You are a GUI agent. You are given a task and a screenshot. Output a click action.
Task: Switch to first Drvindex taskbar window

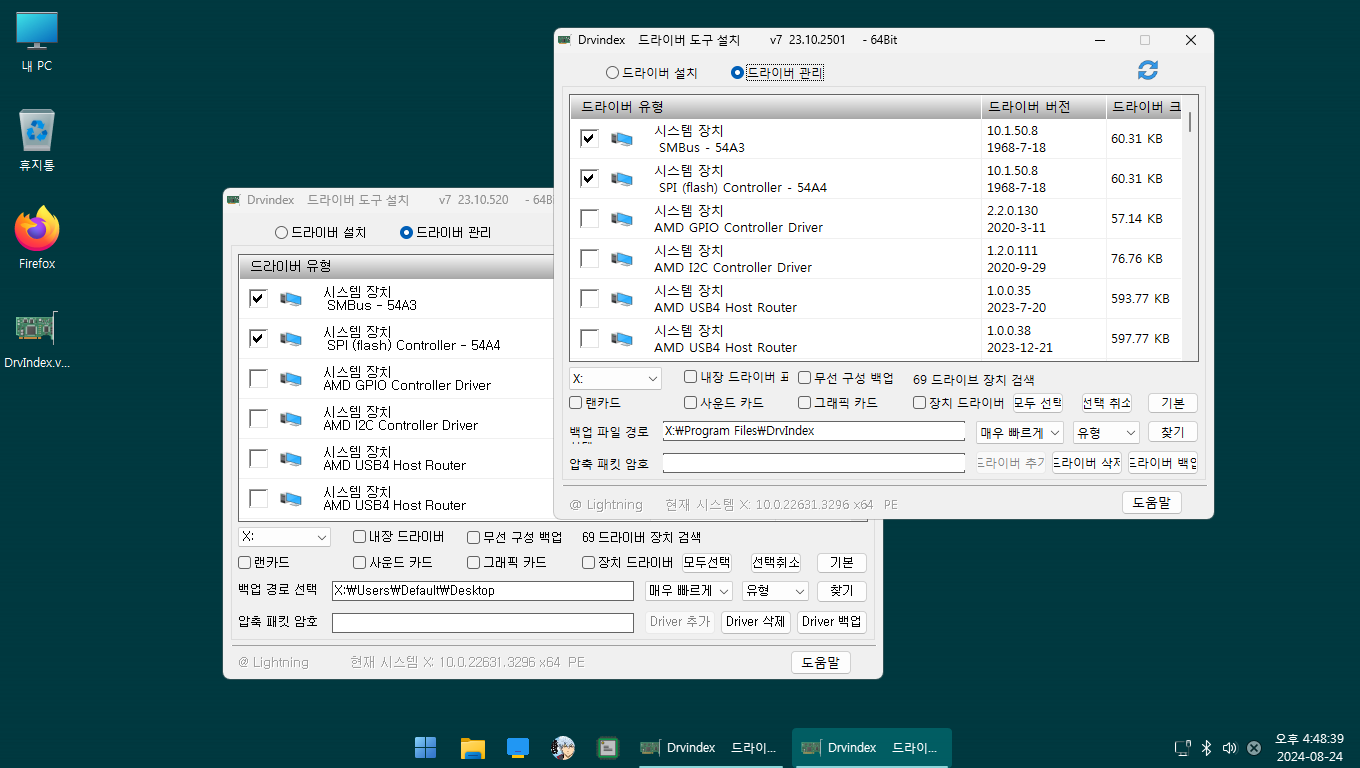[711, 748]
